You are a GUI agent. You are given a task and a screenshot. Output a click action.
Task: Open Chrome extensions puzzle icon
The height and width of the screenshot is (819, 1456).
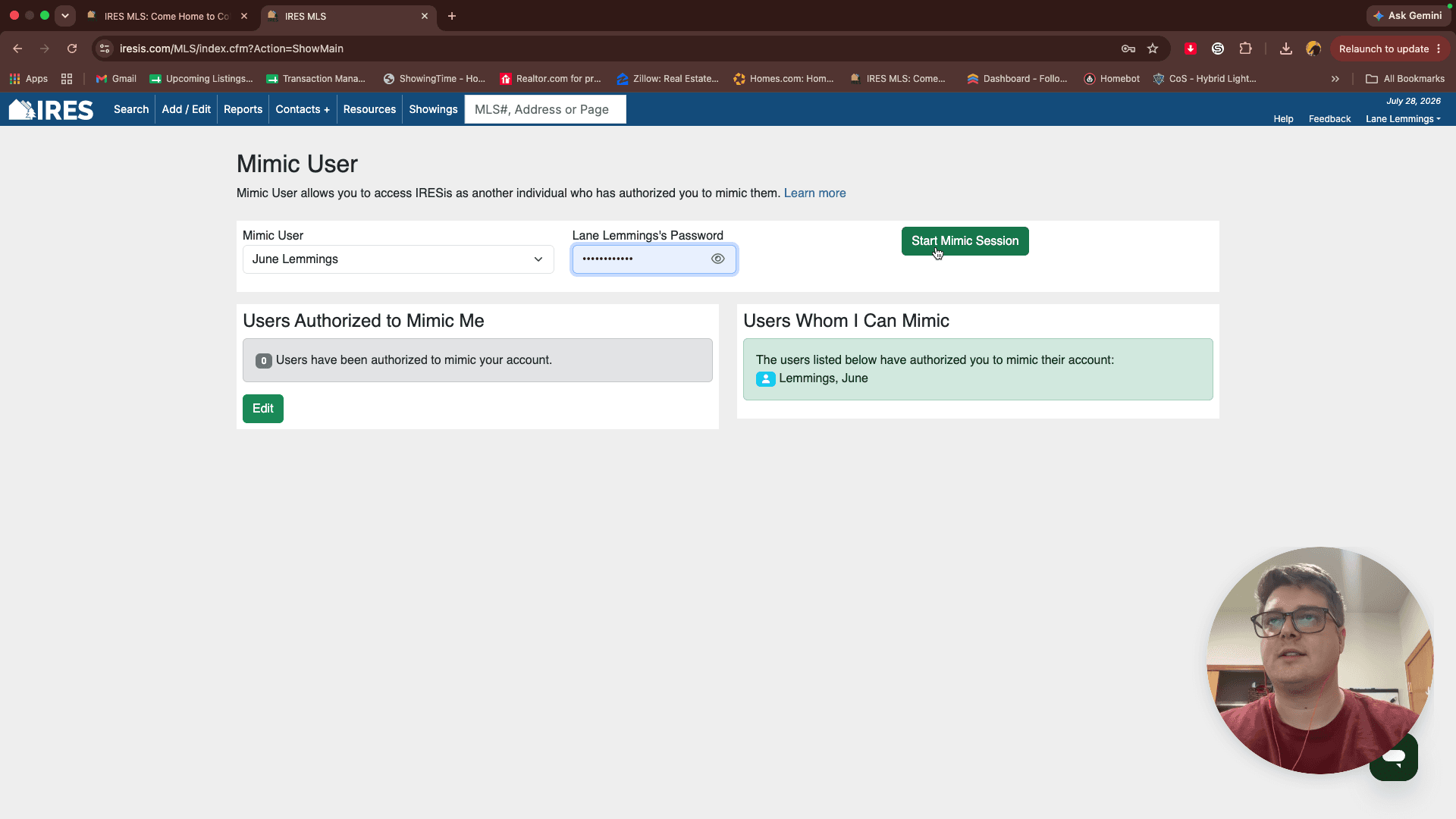click(1245, 49)
